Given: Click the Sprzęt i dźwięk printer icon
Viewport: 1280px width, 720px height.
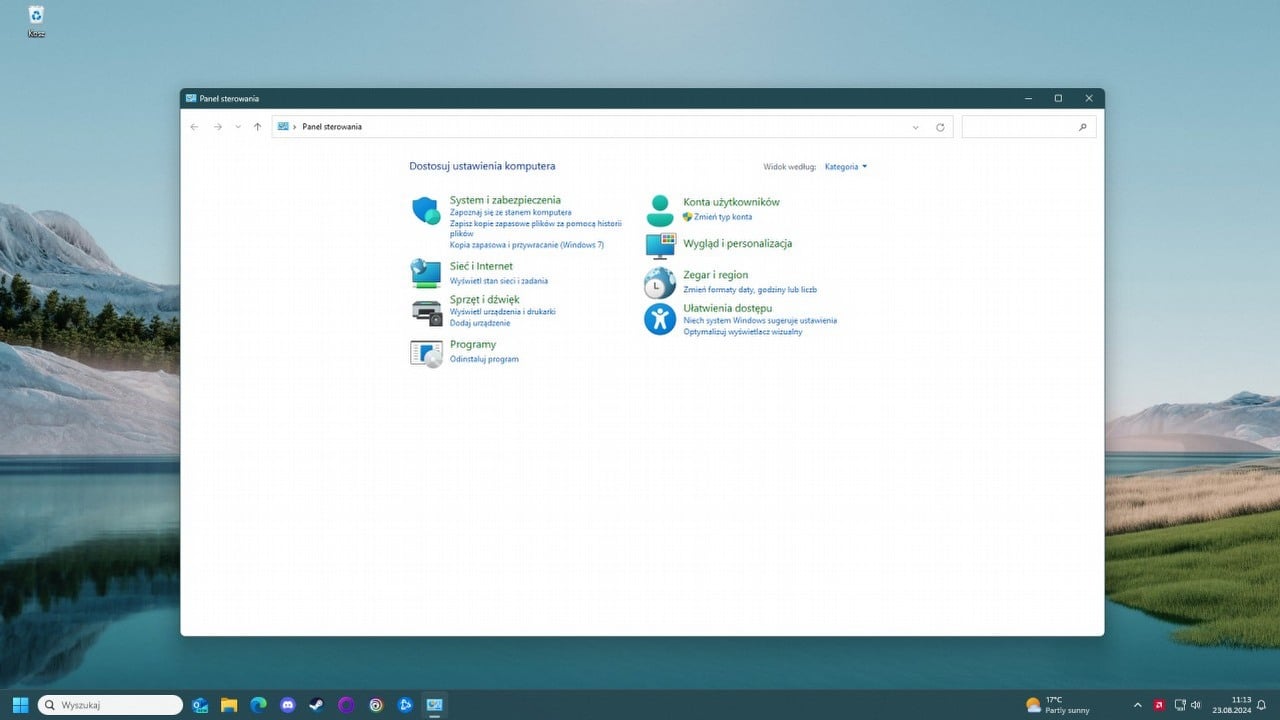Looking at the screenshot, I should click(426, 313).
